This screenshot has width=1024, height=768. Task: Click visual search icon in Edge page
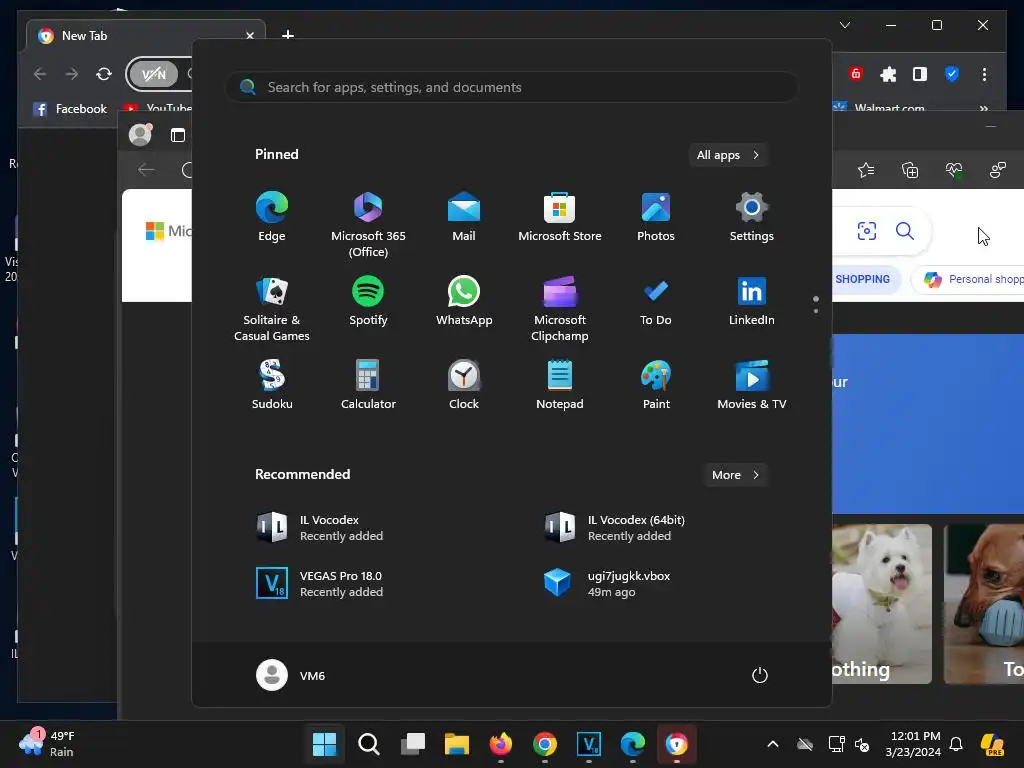click(867, 231)
